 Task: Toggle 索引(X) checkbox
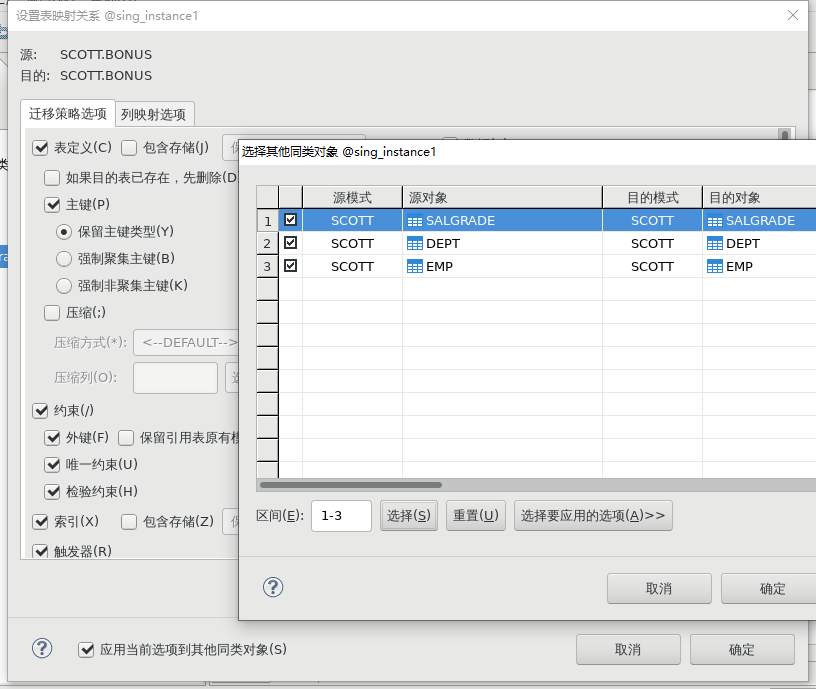tap(40, 521)
